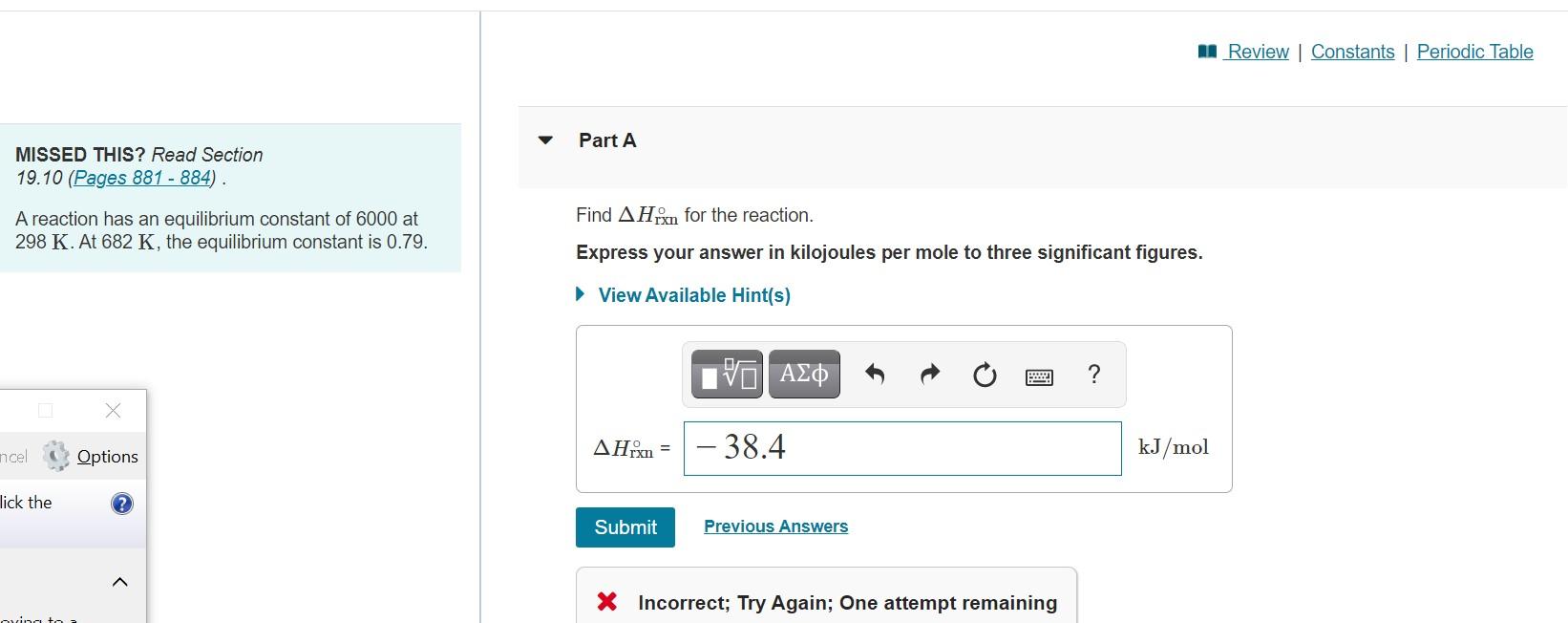Click the question mark help icon in toolbar

point(1093,375)
